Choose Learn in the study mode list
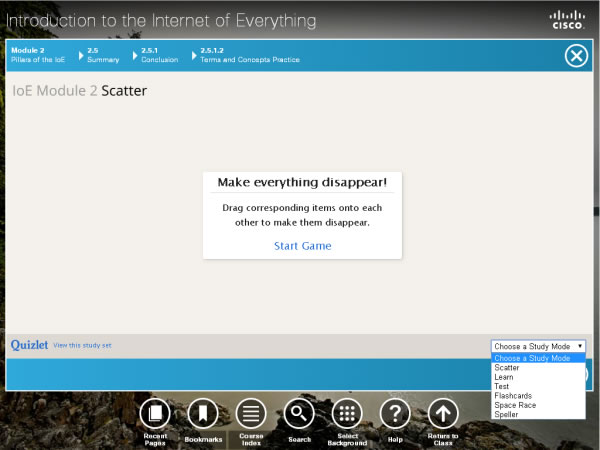Image resolution: width=600 pixels, height=450 pixels. tap(504, 377)
